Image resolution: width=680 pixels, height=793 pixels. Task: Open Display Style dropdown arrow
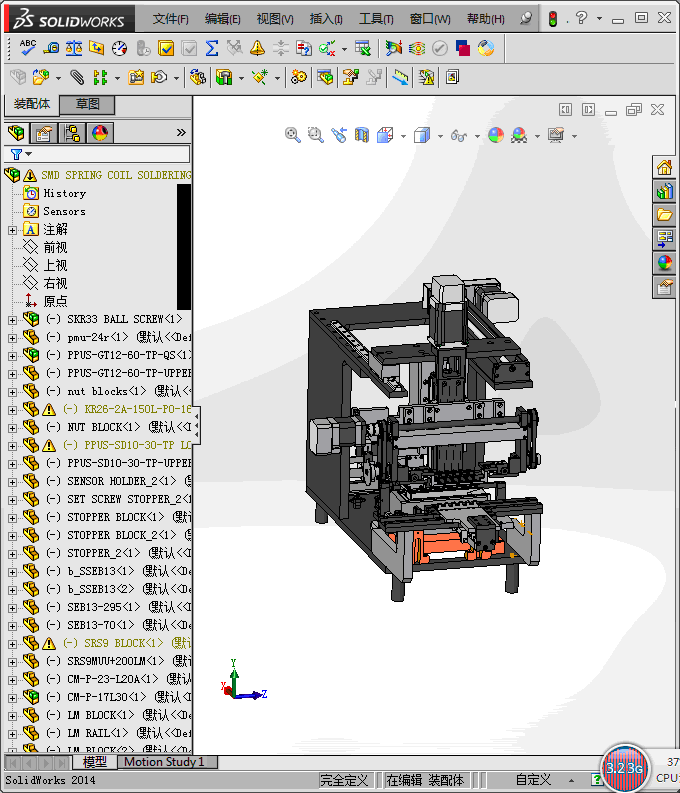point(440,136)
